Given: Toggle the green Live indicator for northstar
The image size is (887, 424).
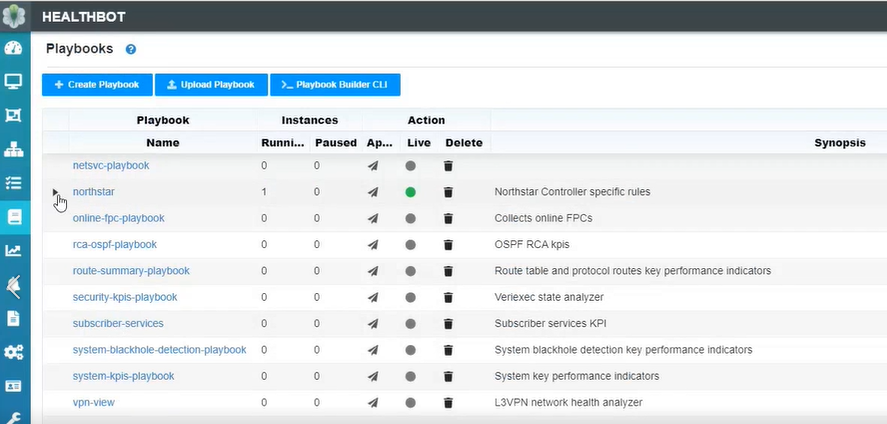Looking at the screenshot, I should [410, 192].
